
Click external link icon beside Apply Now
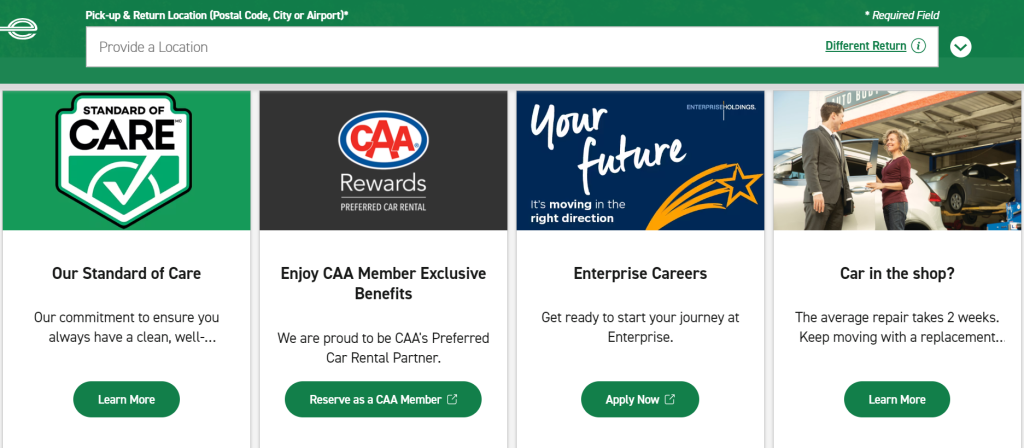point(670,400)
